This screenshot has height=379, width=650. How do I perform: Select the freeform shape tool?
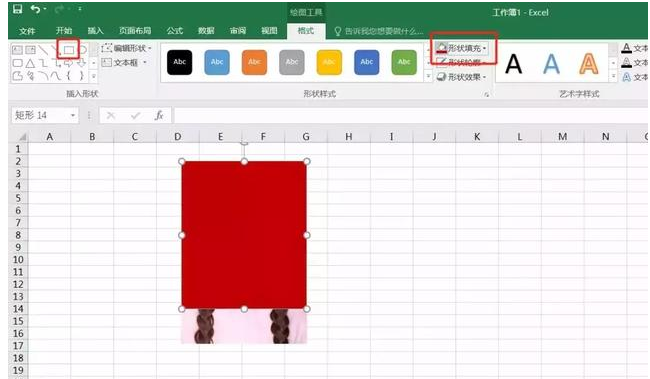pyautogui.click(x=17, y=76)
